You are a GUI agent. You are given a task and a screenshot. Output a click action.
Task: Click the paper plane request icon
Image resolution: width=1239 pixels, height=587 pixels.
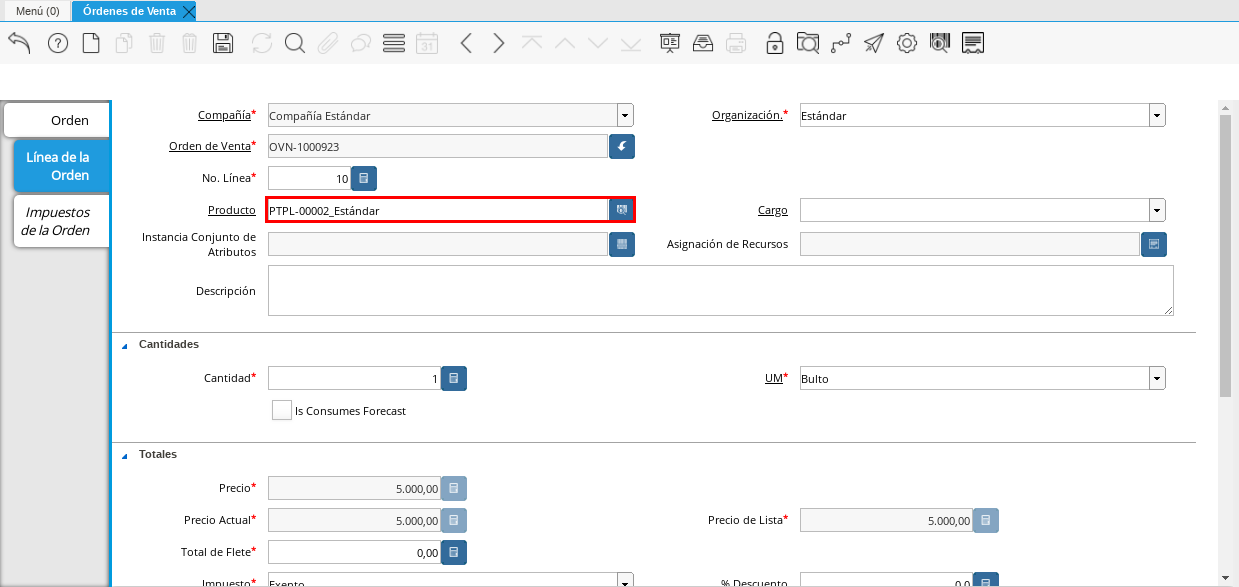[874, 43]
